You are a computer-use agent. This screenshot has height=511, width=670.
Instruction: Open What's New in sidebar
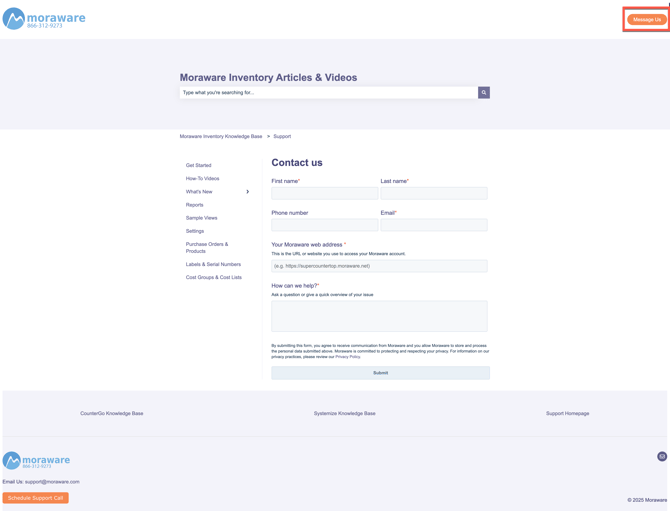(199, 191)
